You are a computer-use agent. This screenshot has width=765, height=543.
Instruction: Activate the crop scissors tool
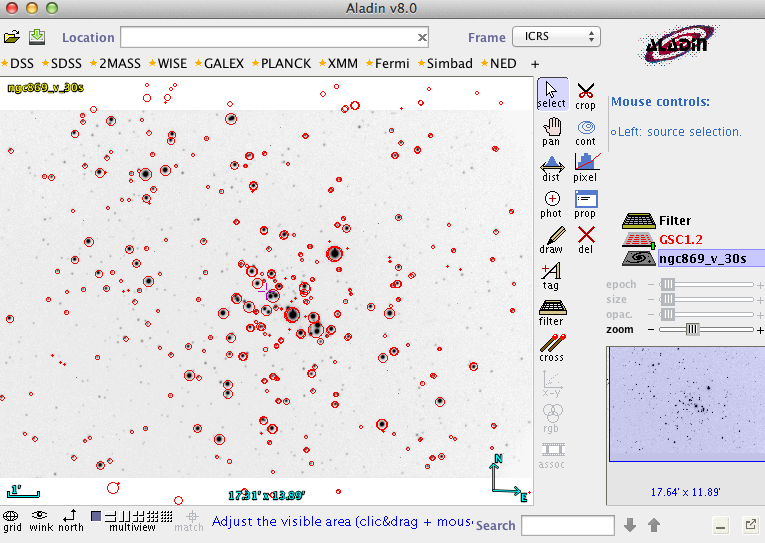point(585,96)
